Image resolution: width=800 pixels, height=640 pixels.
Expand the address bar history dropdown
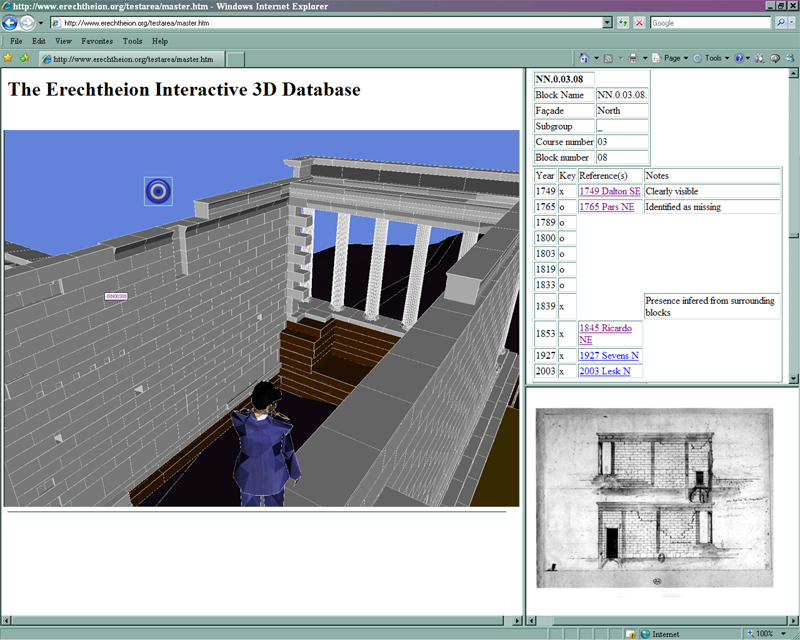pos(607,23)
